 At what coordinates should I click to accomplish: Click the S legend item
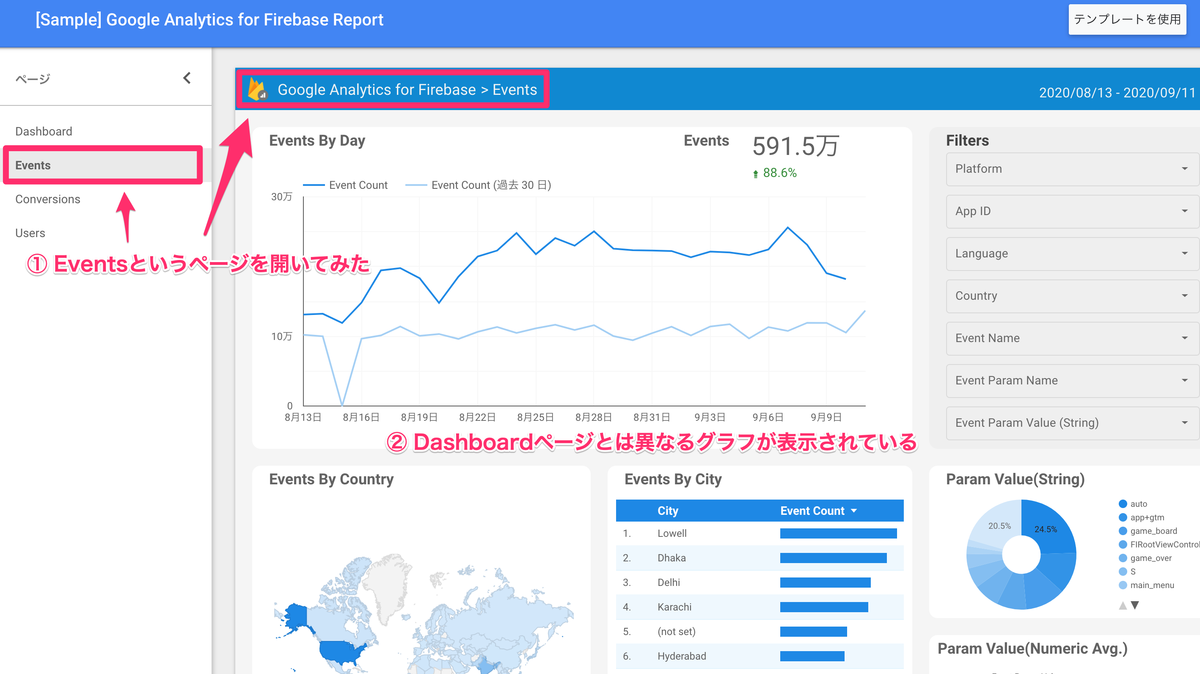click(1127, 572)
